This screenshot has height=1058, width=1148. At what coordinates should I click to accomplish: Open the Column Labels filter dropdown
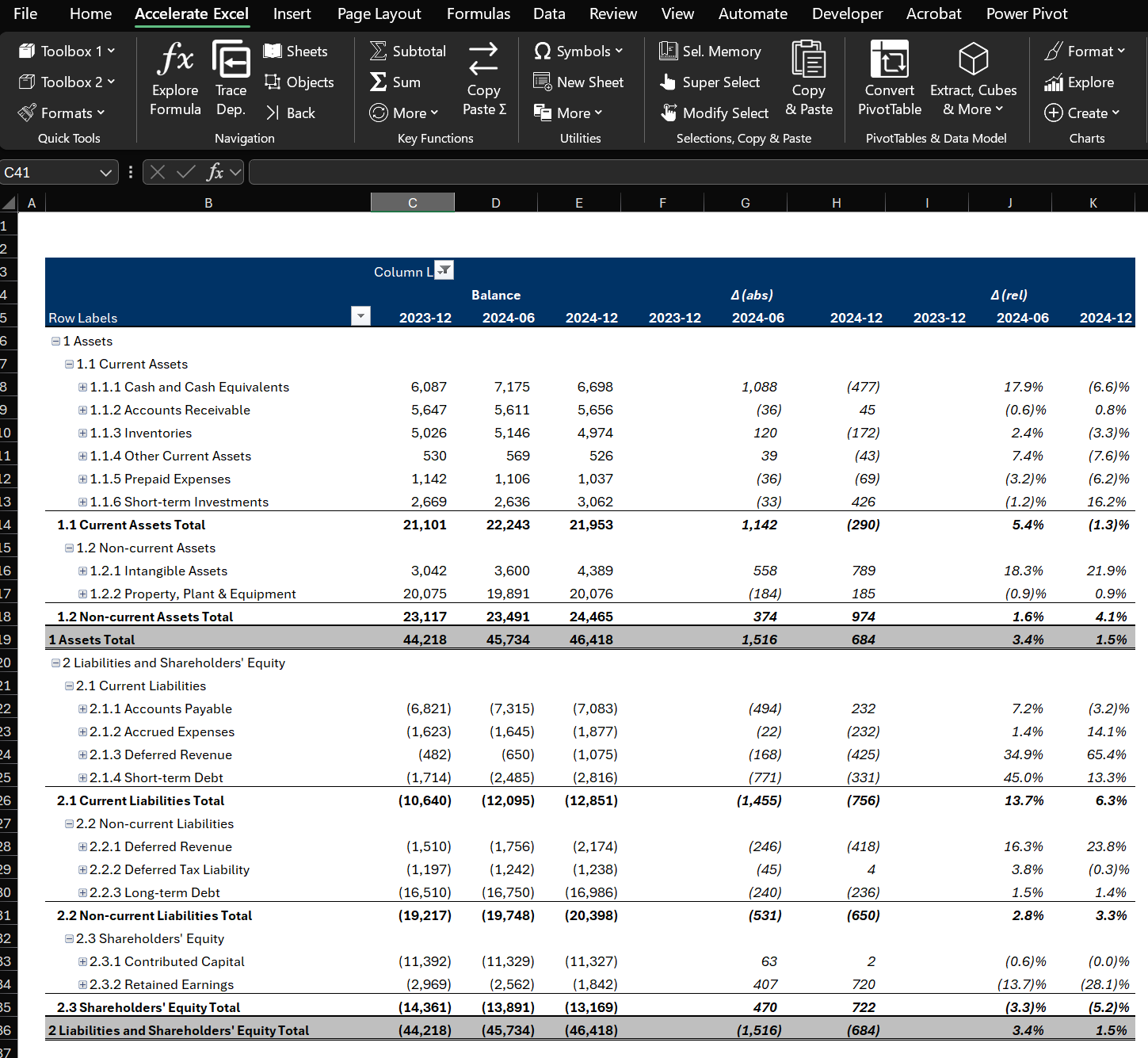coord(444,270)
